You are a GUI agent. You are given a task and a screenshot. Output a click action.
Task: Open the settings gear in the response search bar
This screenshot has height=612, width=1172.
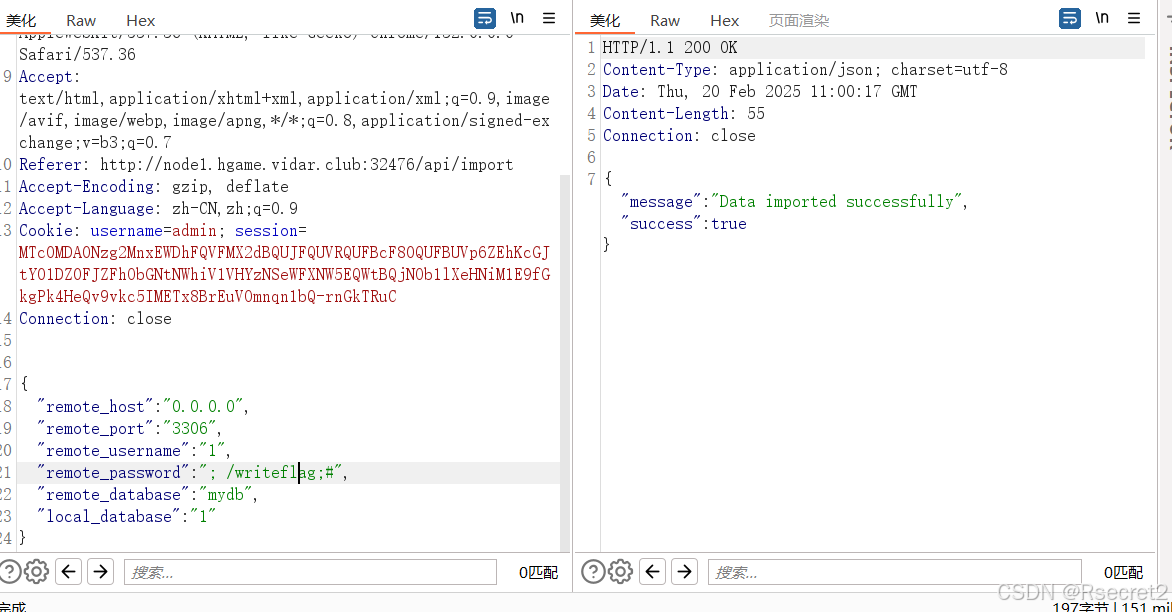click(622, 571)
